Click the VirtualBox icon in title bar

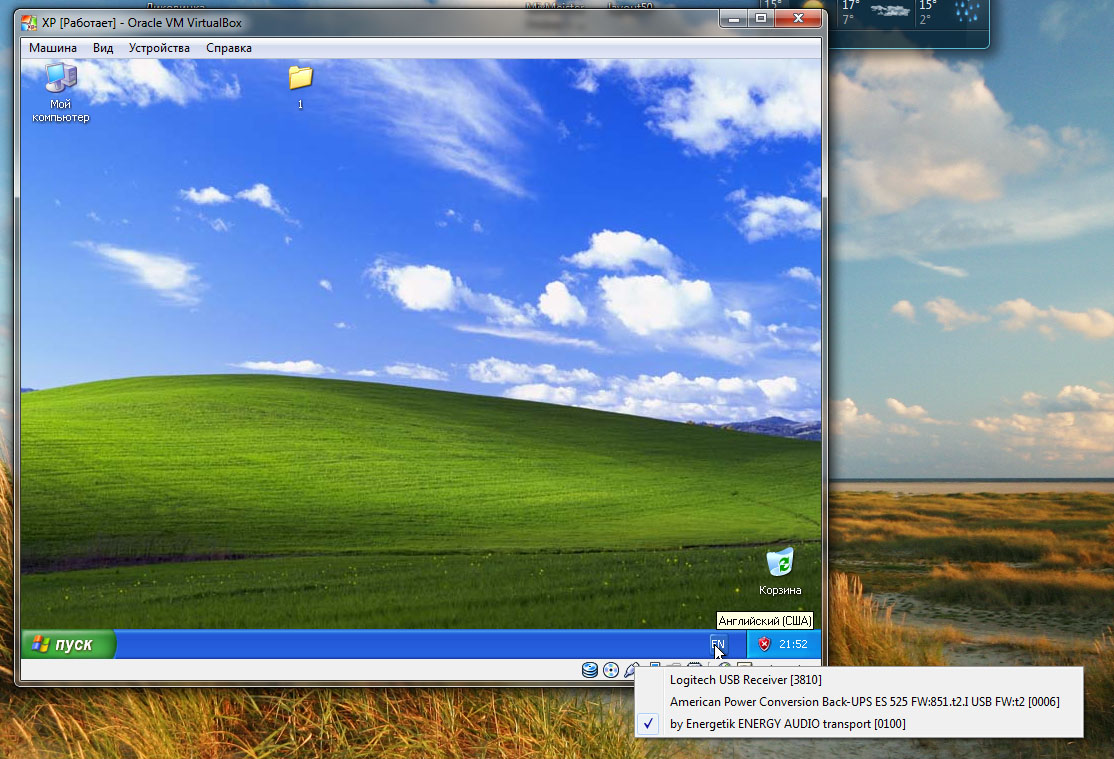click(x=29, y=23)
